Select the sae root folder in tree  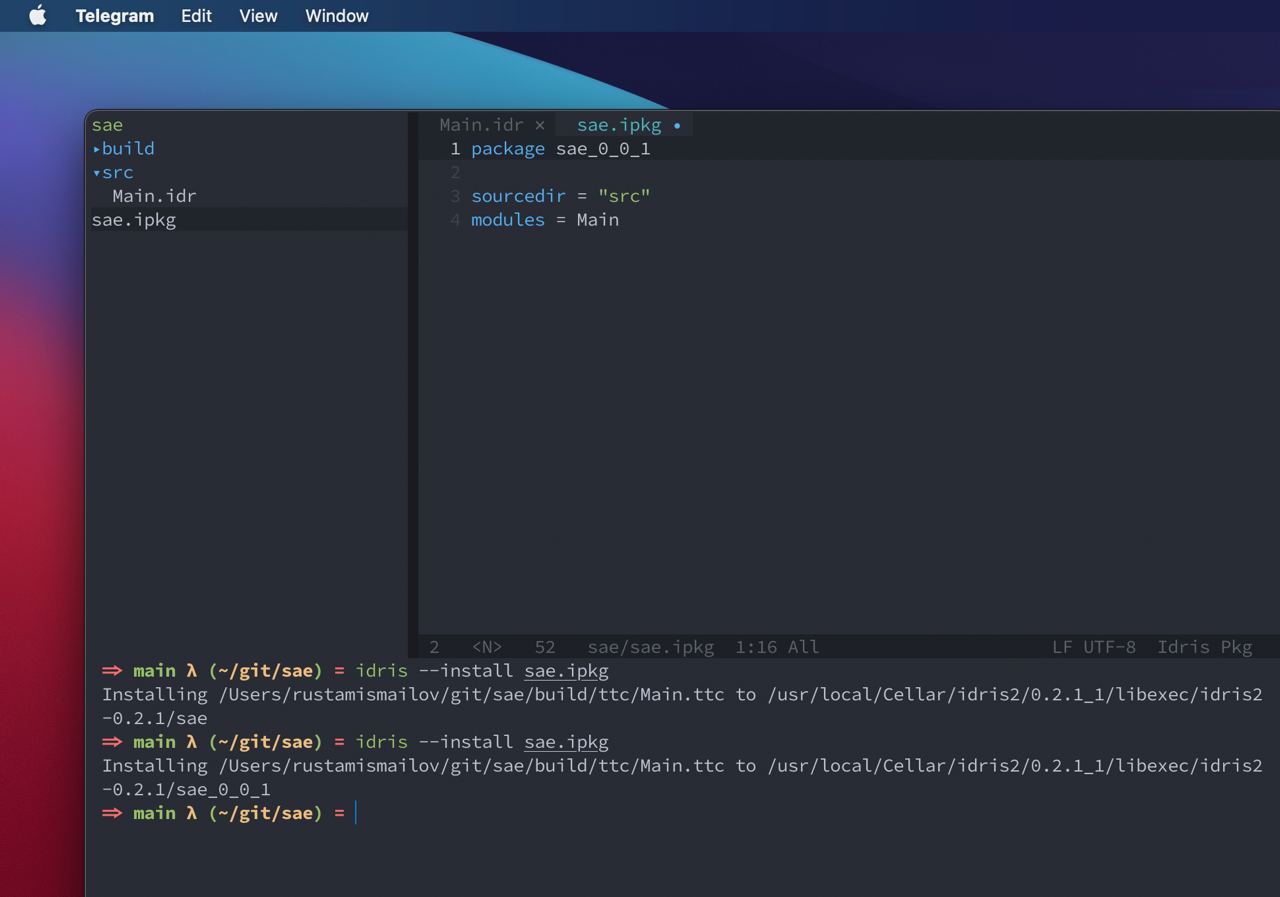point(108,125)
